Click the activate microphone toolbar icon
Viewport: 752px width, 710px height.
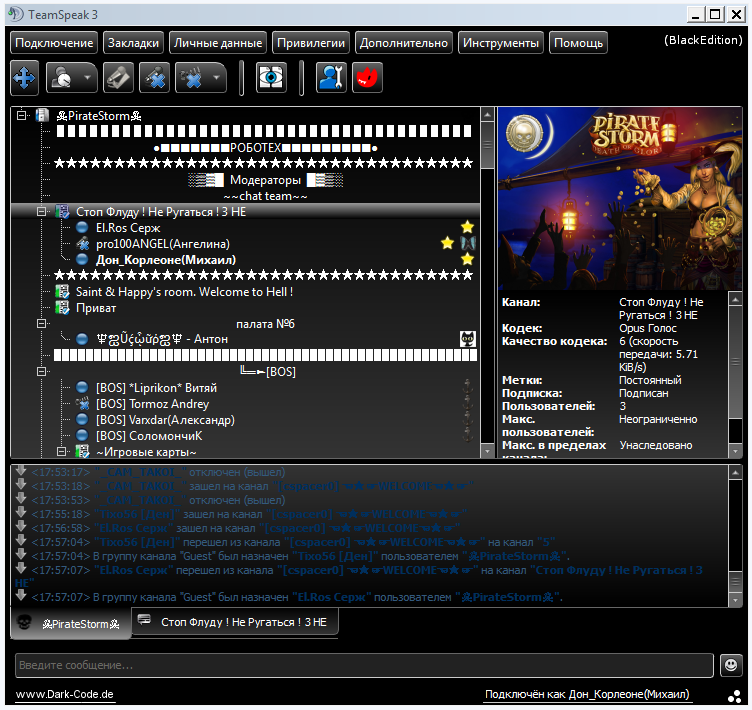click(118, 78)
